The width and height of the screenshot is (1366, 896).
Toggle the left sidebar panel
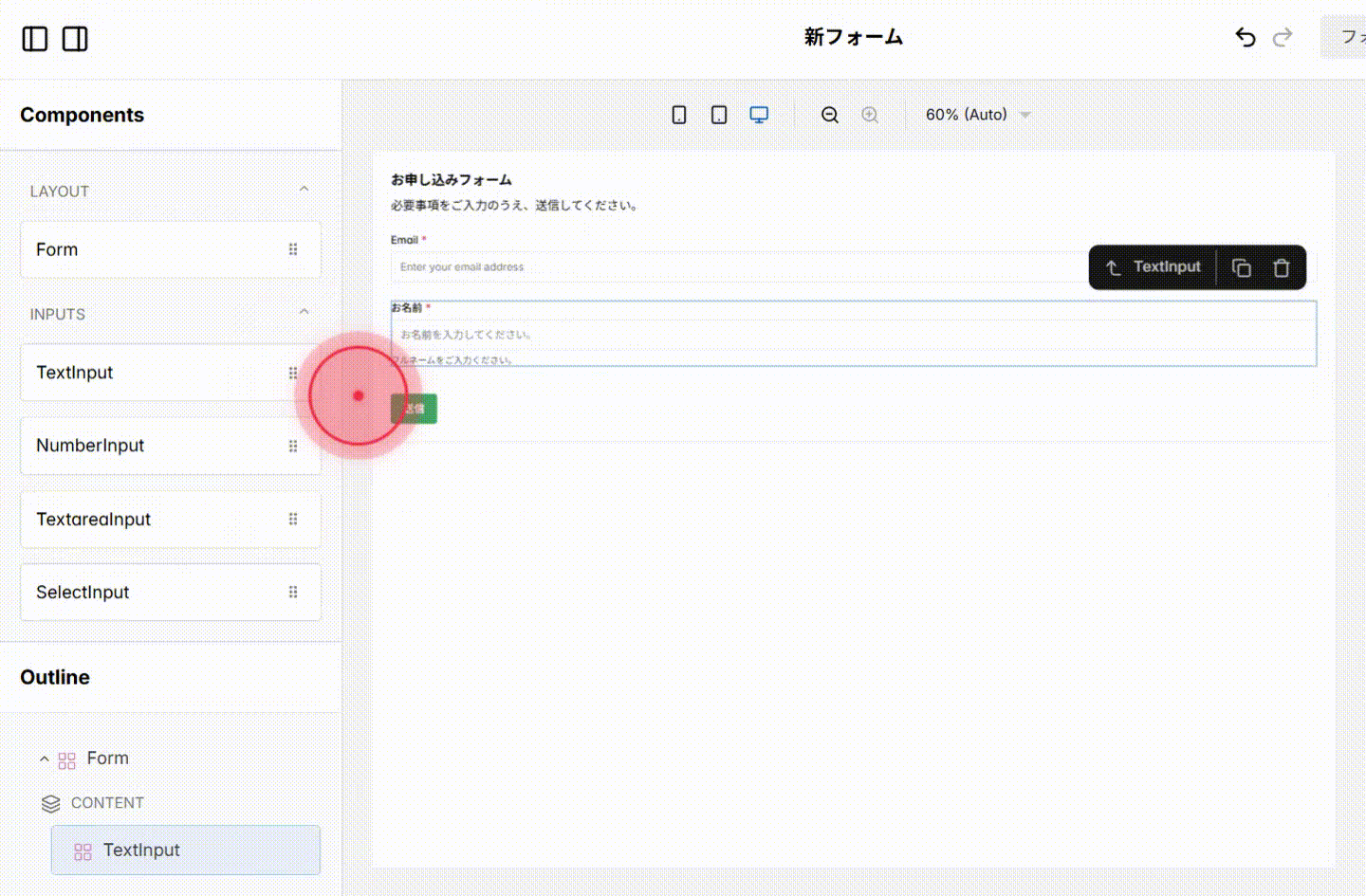34,38
